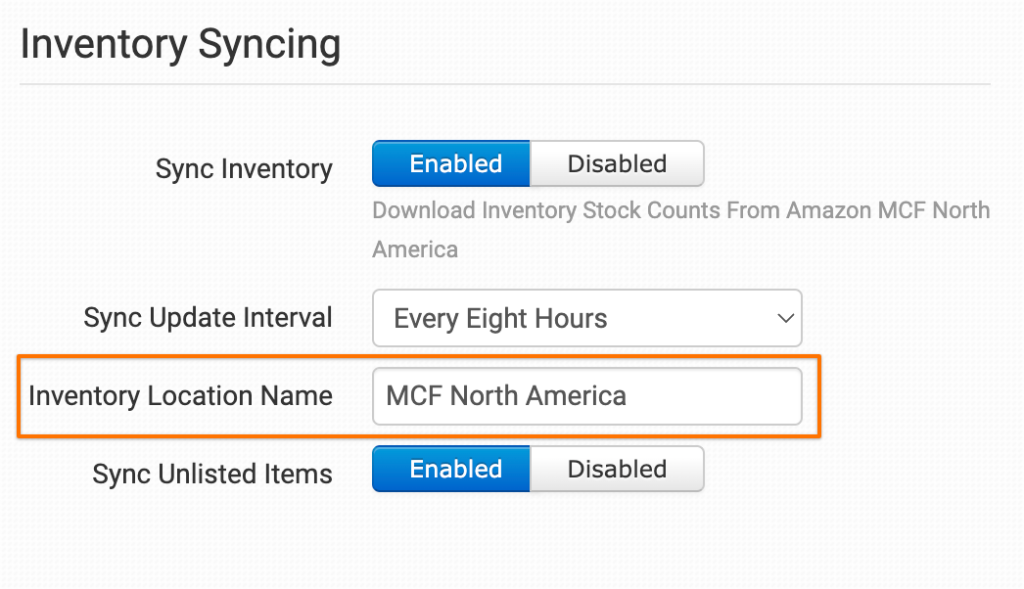This screenshot has height=589, width=1024.
Task: Click the 'Sync Update Interval' label
Action: coord(208,318)
